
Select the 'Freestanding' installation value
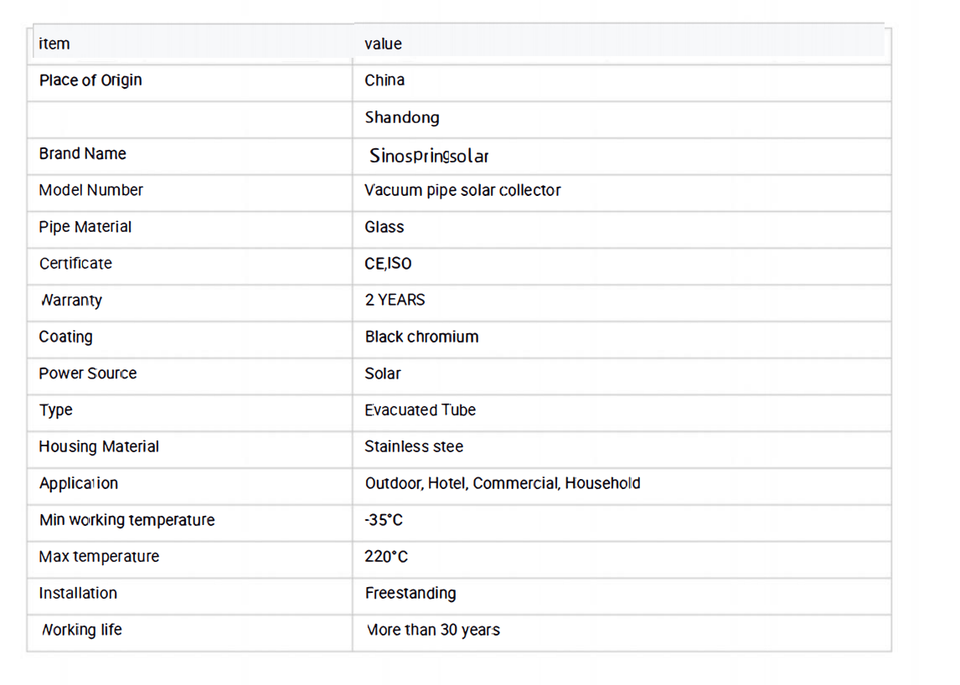point(410,593)
